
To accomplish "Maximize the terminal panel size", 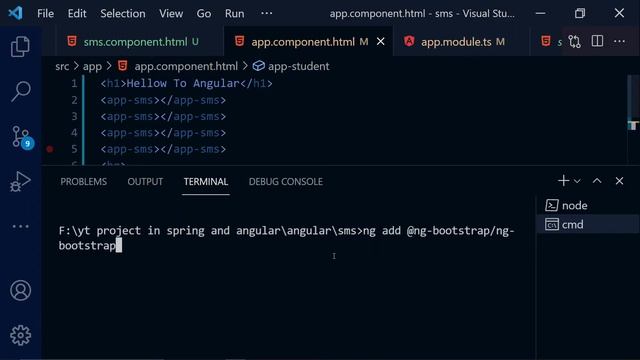I will pos(597,180).
